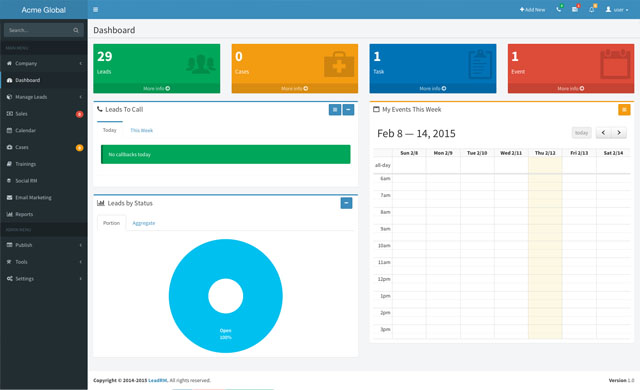Click More info on the Event card
This screenshot has width=640, height=390.
pos(571,89)
